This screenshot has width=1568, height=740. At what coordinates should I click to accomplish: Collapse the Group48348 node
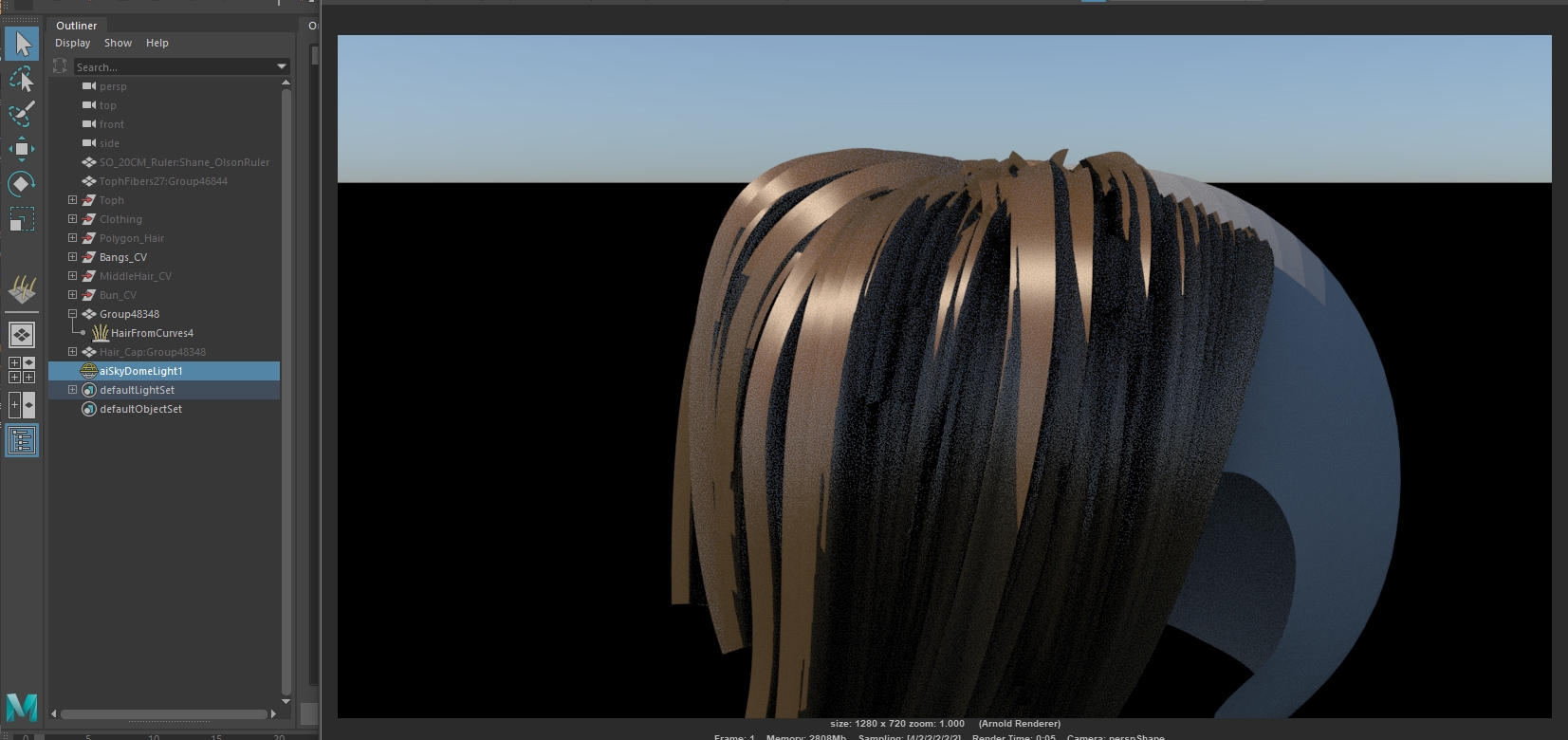click(72, 314)
